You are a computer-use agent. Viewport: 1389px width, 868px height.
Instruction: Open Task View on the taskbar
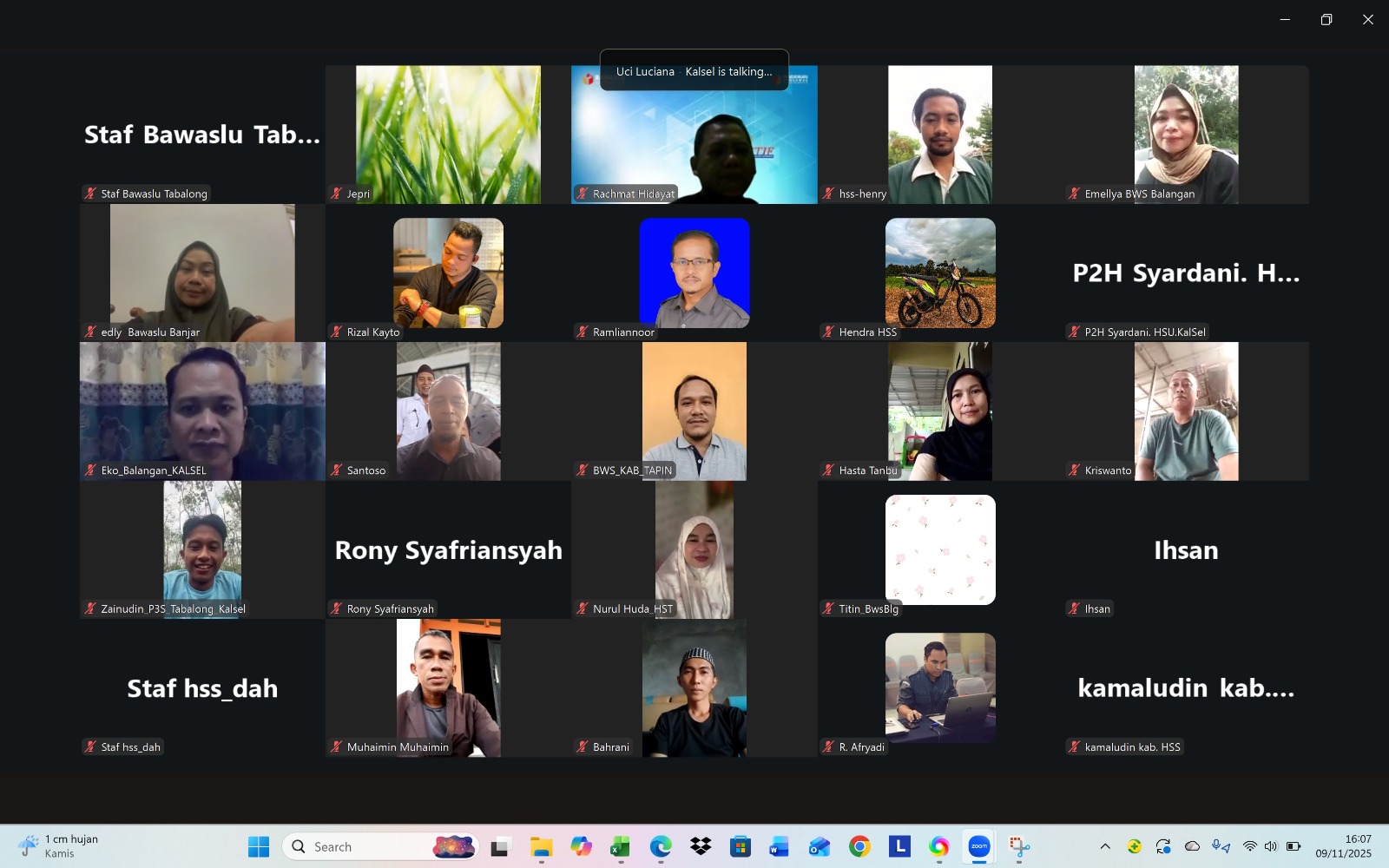[x=500, y=846]
